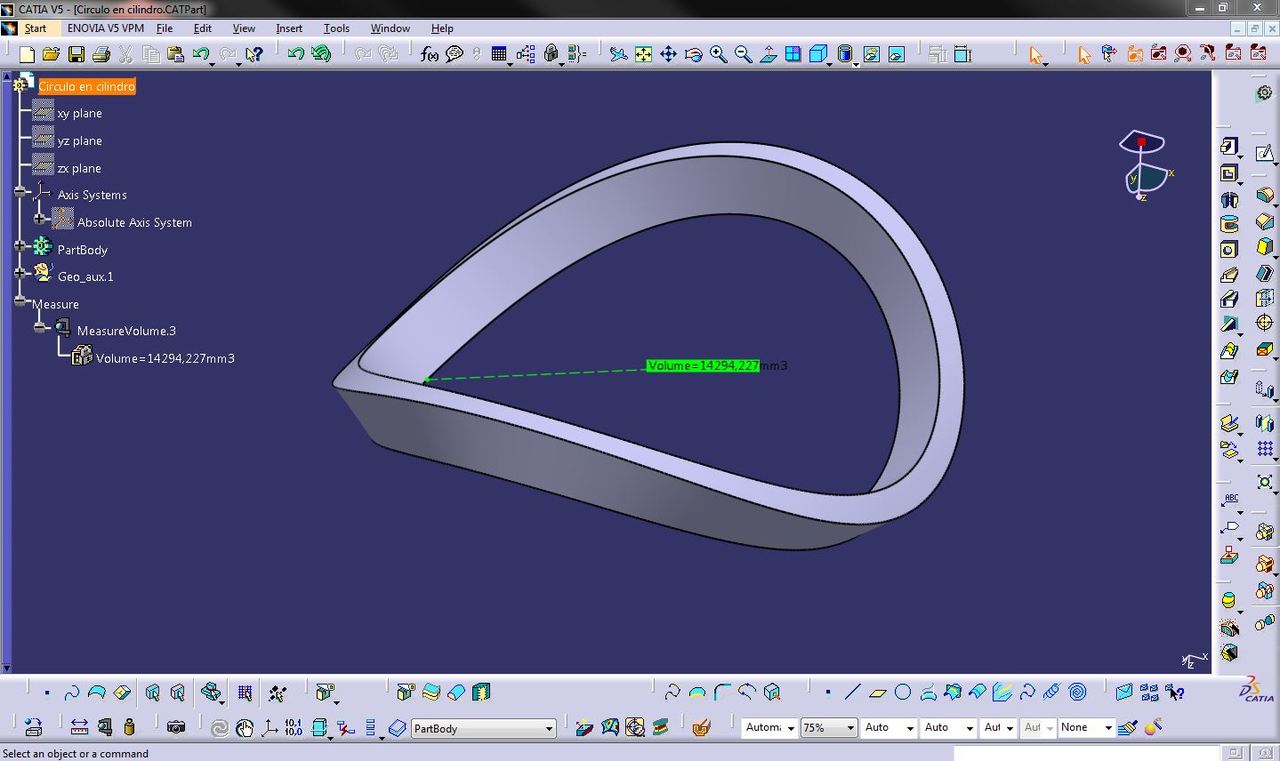
Task: Click the Measure Inertia weight icon
Action: [129, 727]
